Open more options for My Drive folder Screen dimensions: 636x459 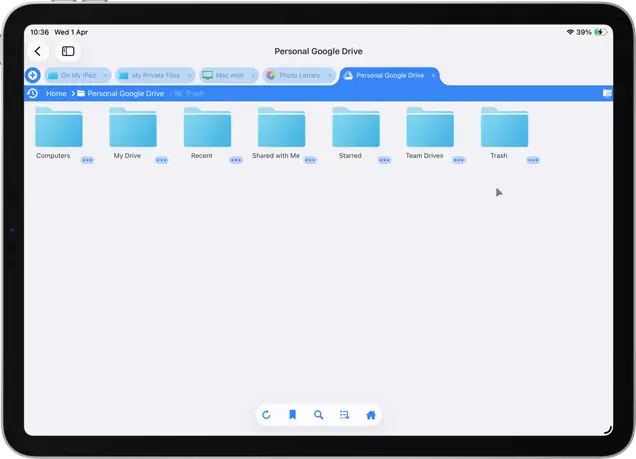pos(161,159)
